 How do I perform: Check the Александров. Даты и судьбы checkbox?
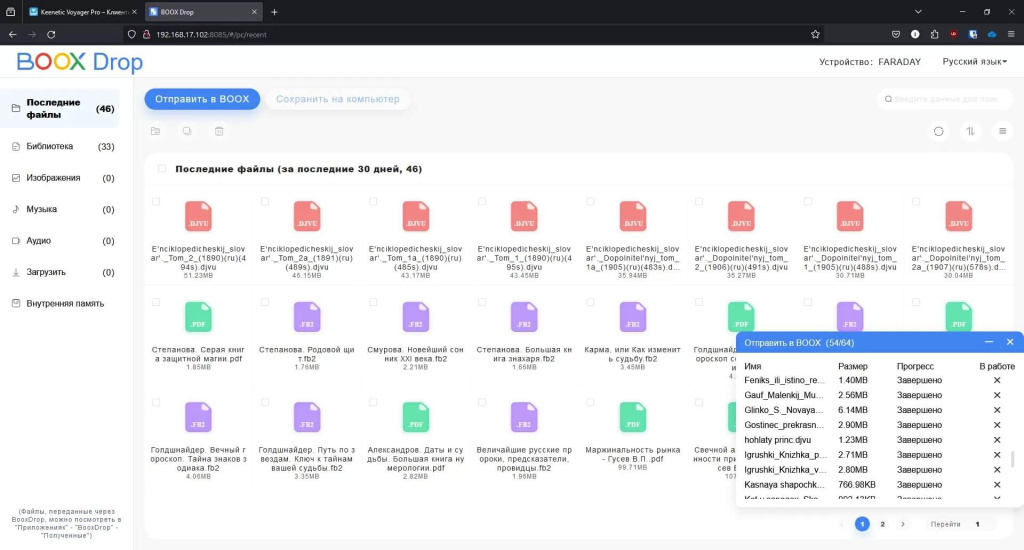[373, 403]
